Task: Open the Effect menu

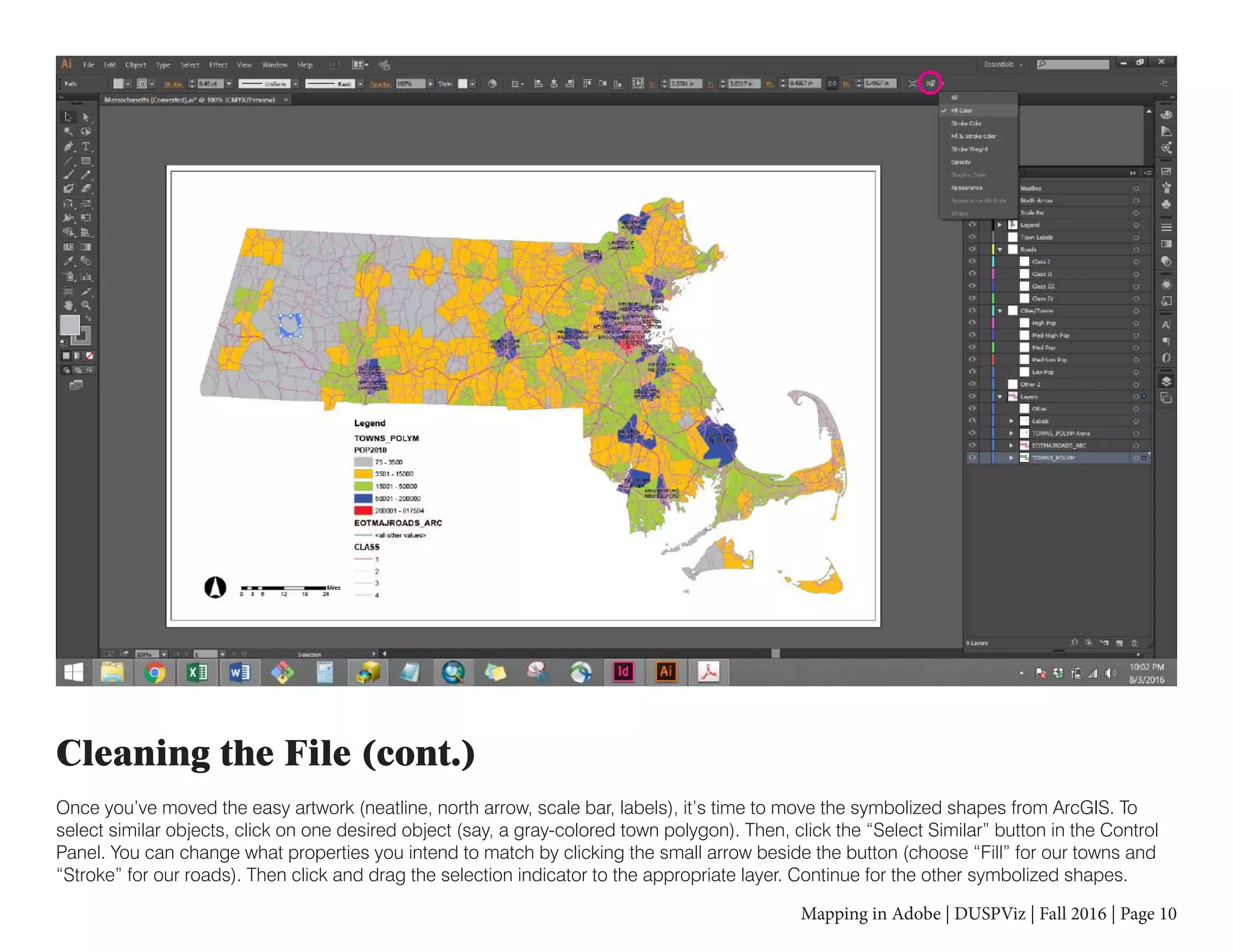Action: coord(218,64)
